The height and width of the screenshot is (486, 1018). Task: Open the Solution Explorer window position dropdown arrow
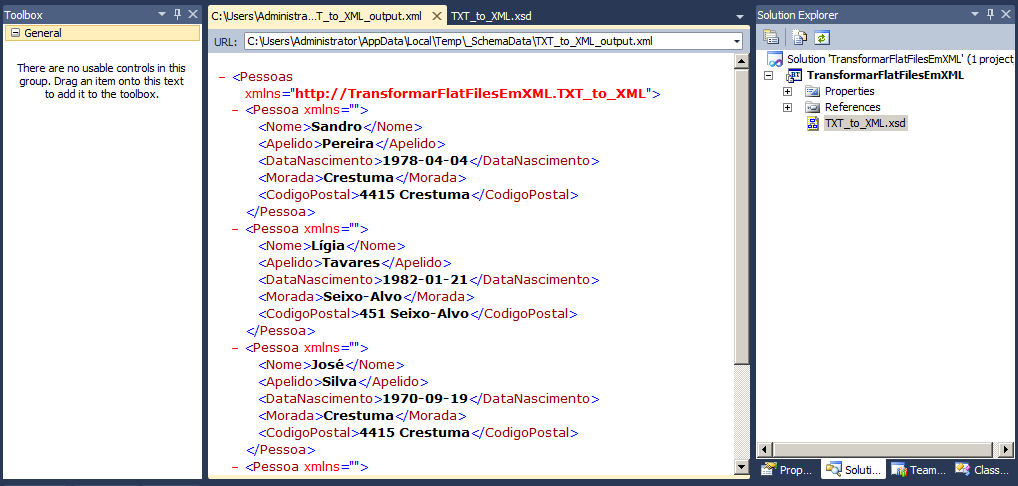[x=976, y=15]
